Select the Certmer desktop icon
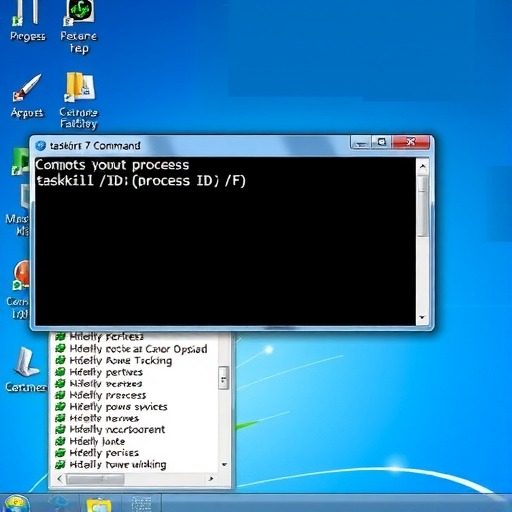This screenshot has width=512, height=512. coord(26,369)
